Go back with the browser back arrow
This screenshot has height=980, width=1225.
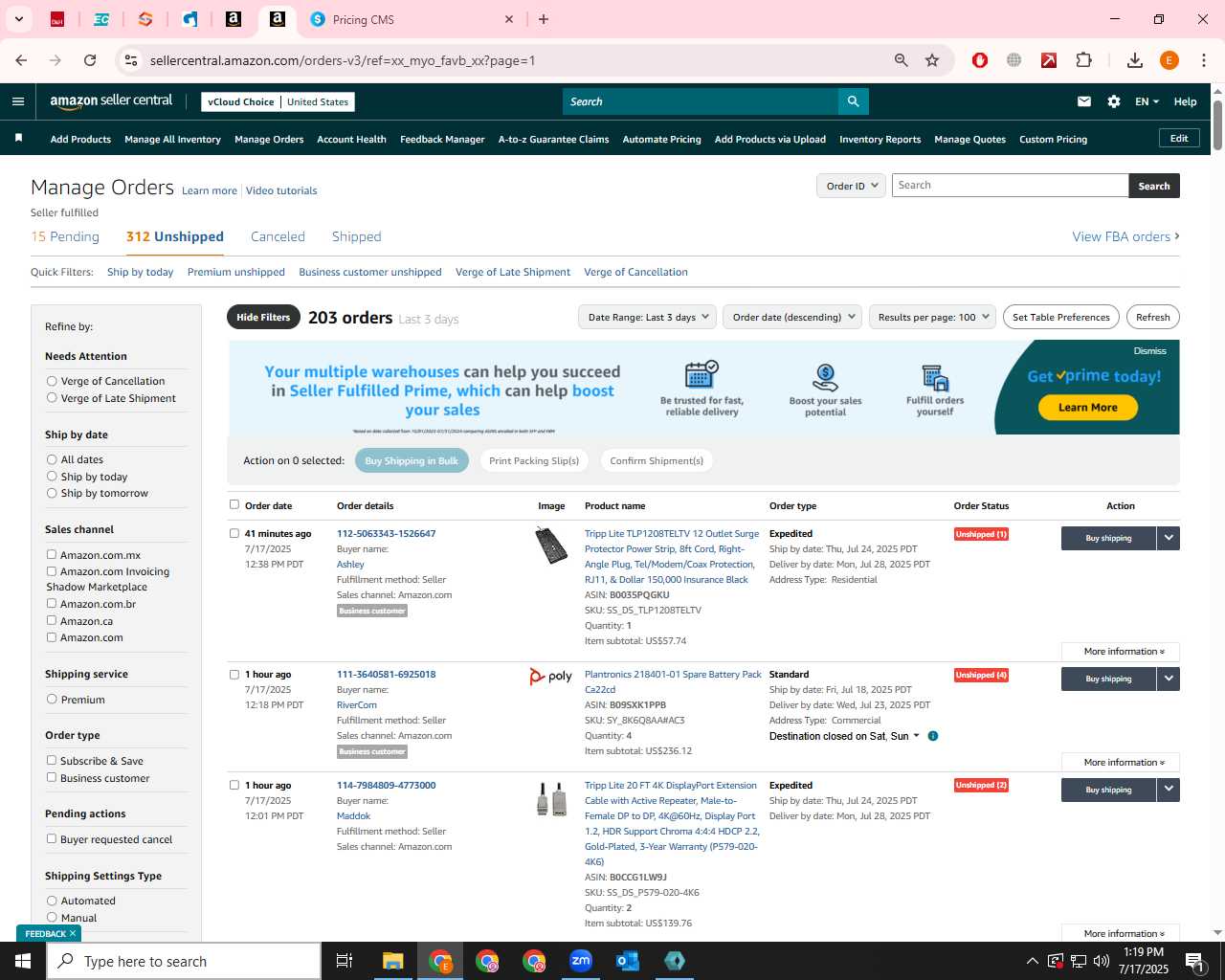tap(21, 60)
